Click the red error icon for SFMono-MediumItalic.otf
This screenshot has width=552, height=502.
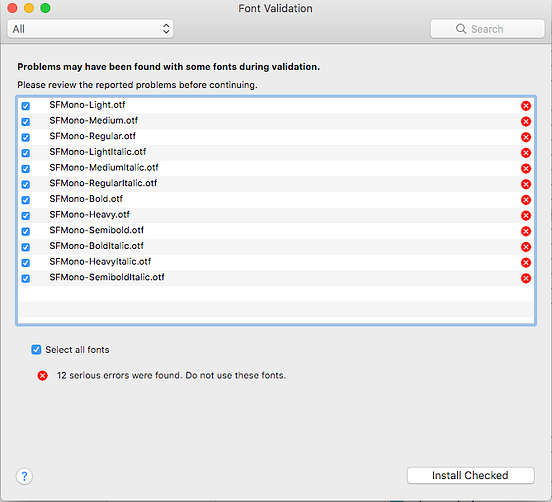pyautogui.click(x=526, y=169)
